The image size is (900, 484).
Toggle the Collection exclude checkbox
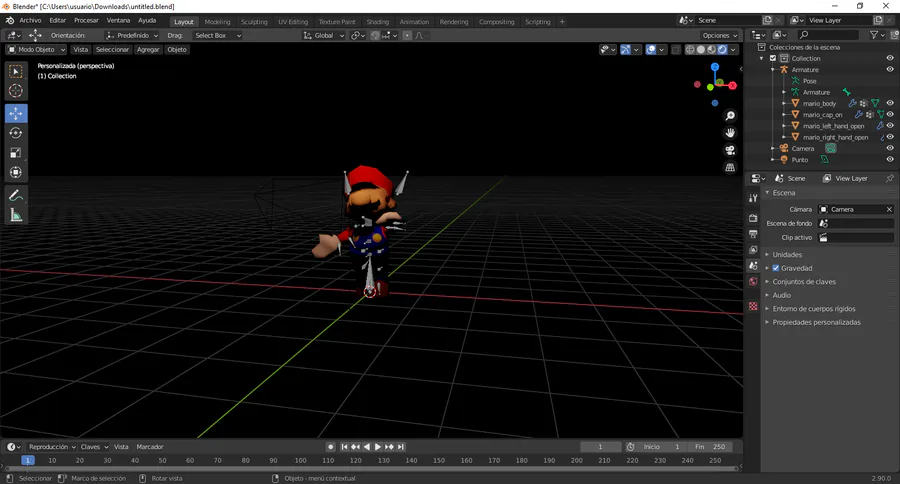pyautogui.click(x=773, y=59)
